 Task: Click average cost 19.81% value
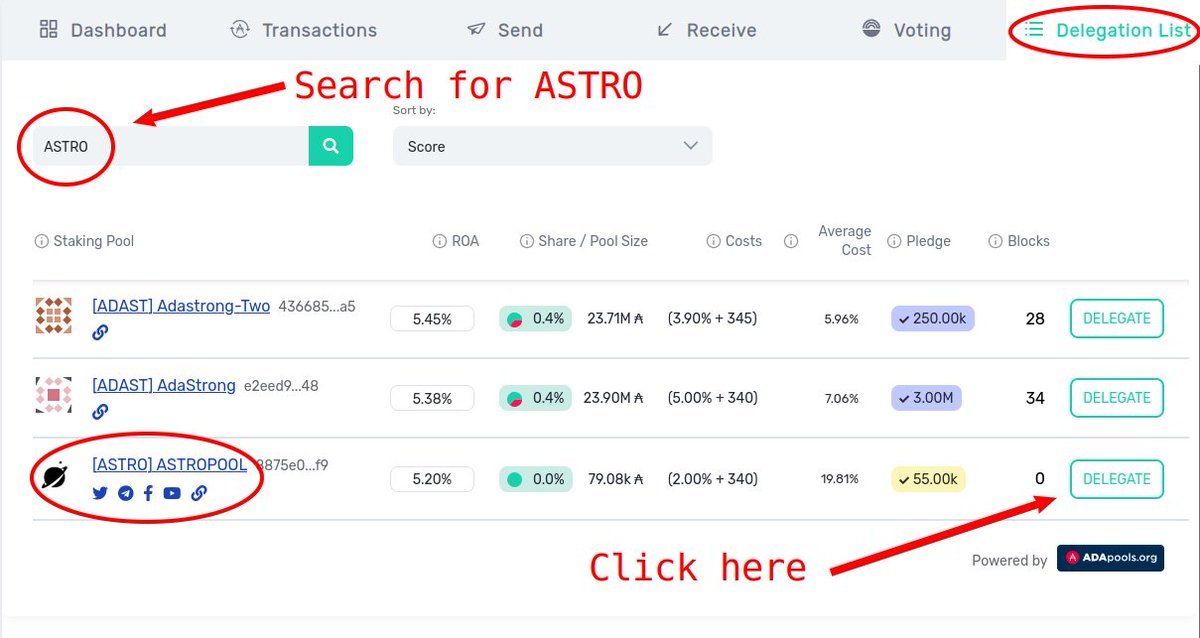(840, 479)
